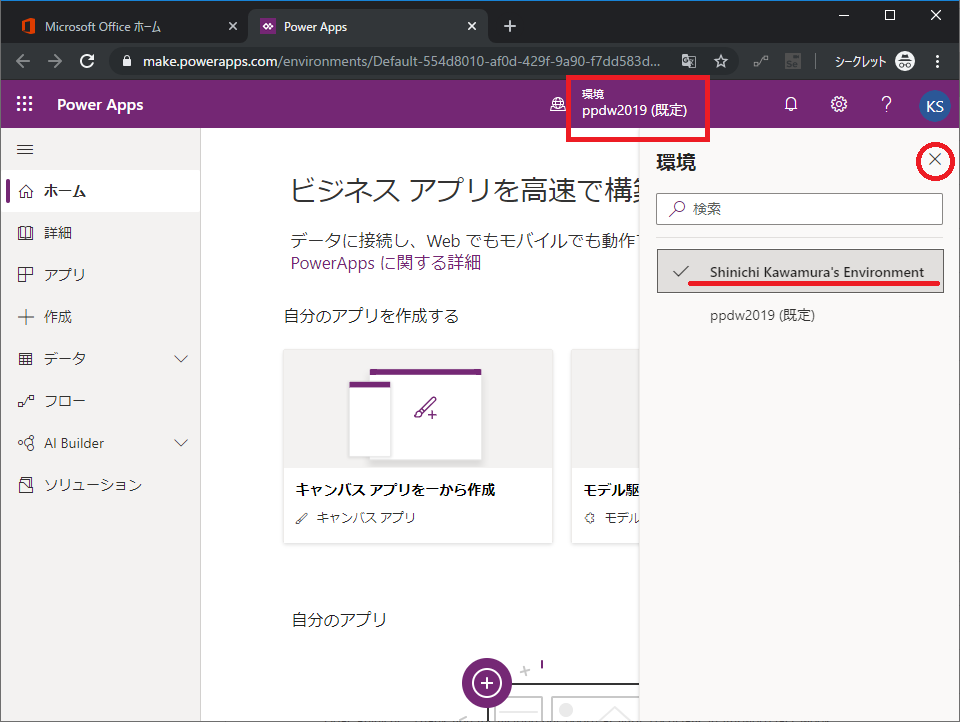Open ソリューション in the sidebar
Screen dimensions: 960x722
point(101,485)
